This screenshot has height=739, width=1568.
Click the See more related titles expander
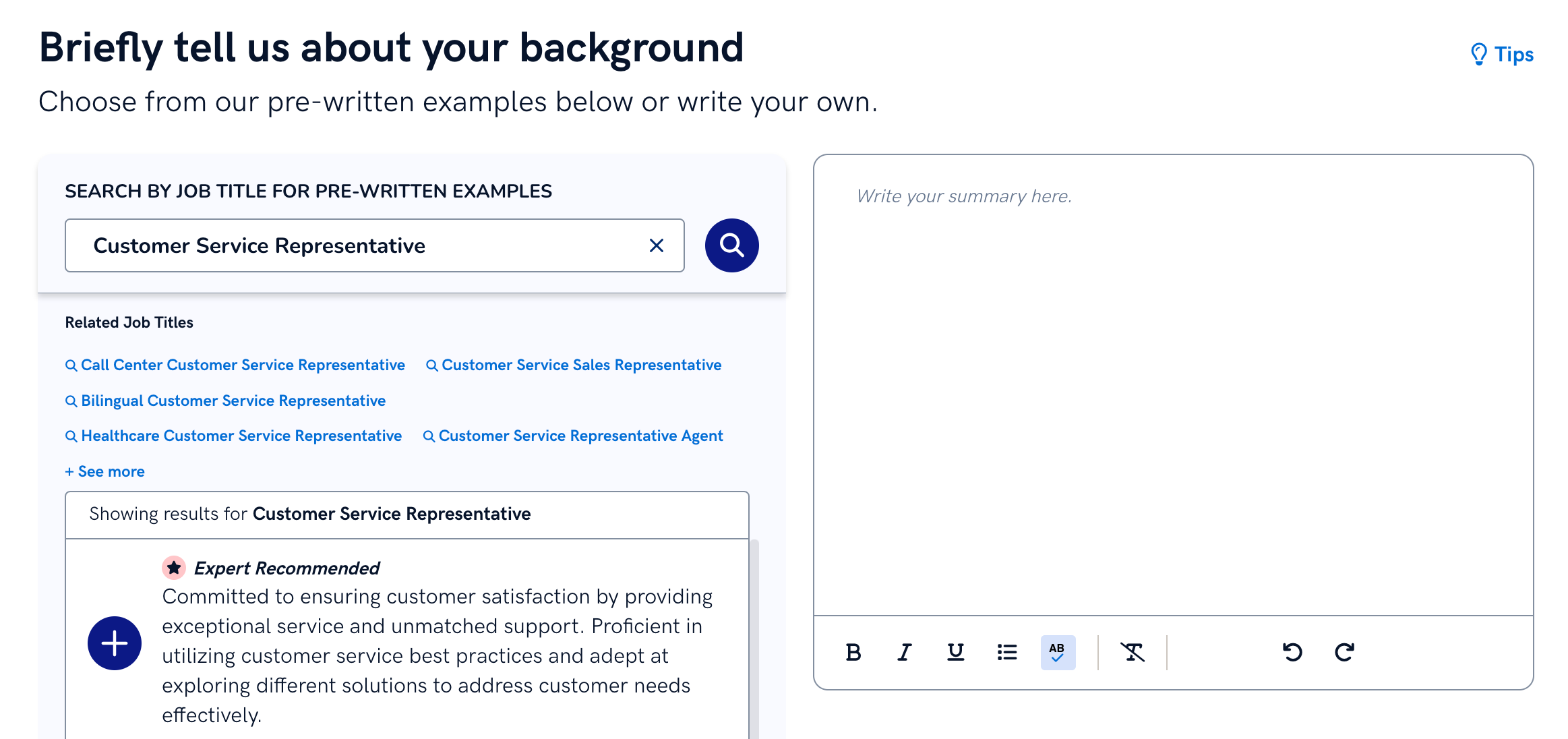(x=104, y=471)
